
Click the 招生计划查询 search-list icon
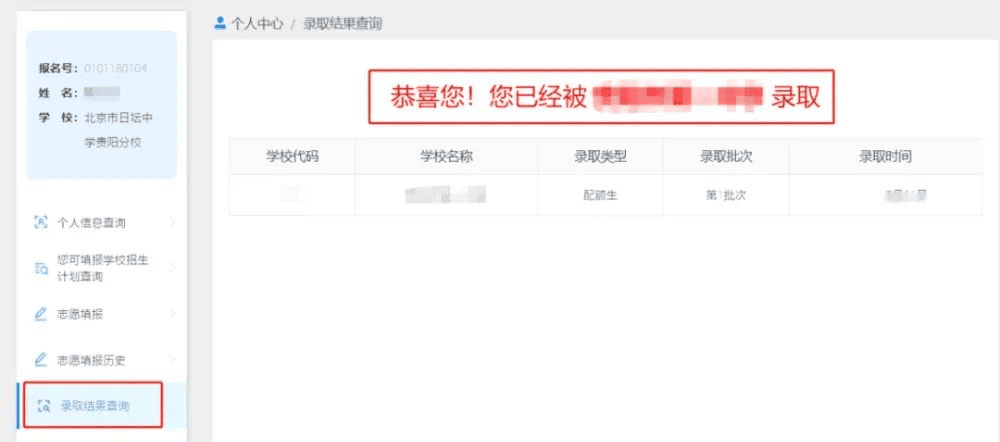click(x=41, y=267)
